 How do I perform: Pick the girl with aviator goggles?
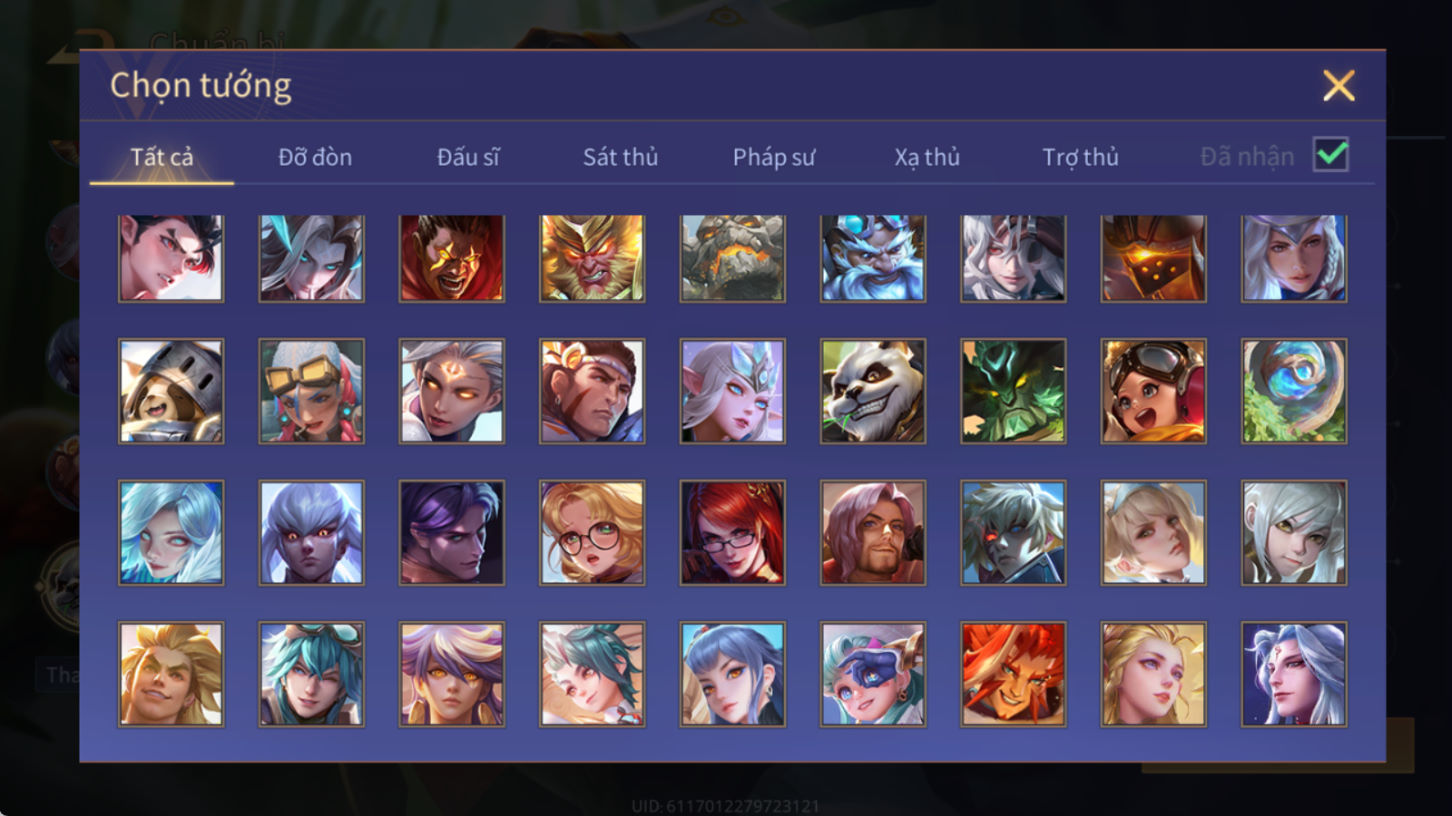point(1154,391)
